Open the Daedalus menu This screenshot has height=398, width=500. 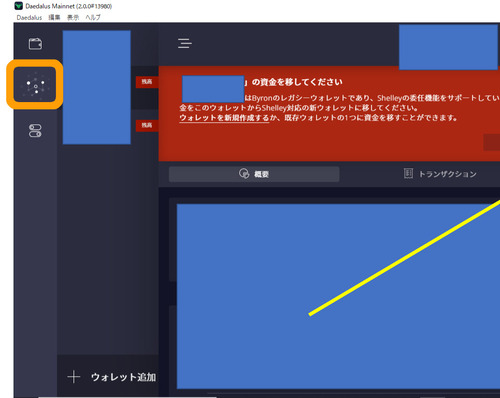tap(29, 17)
